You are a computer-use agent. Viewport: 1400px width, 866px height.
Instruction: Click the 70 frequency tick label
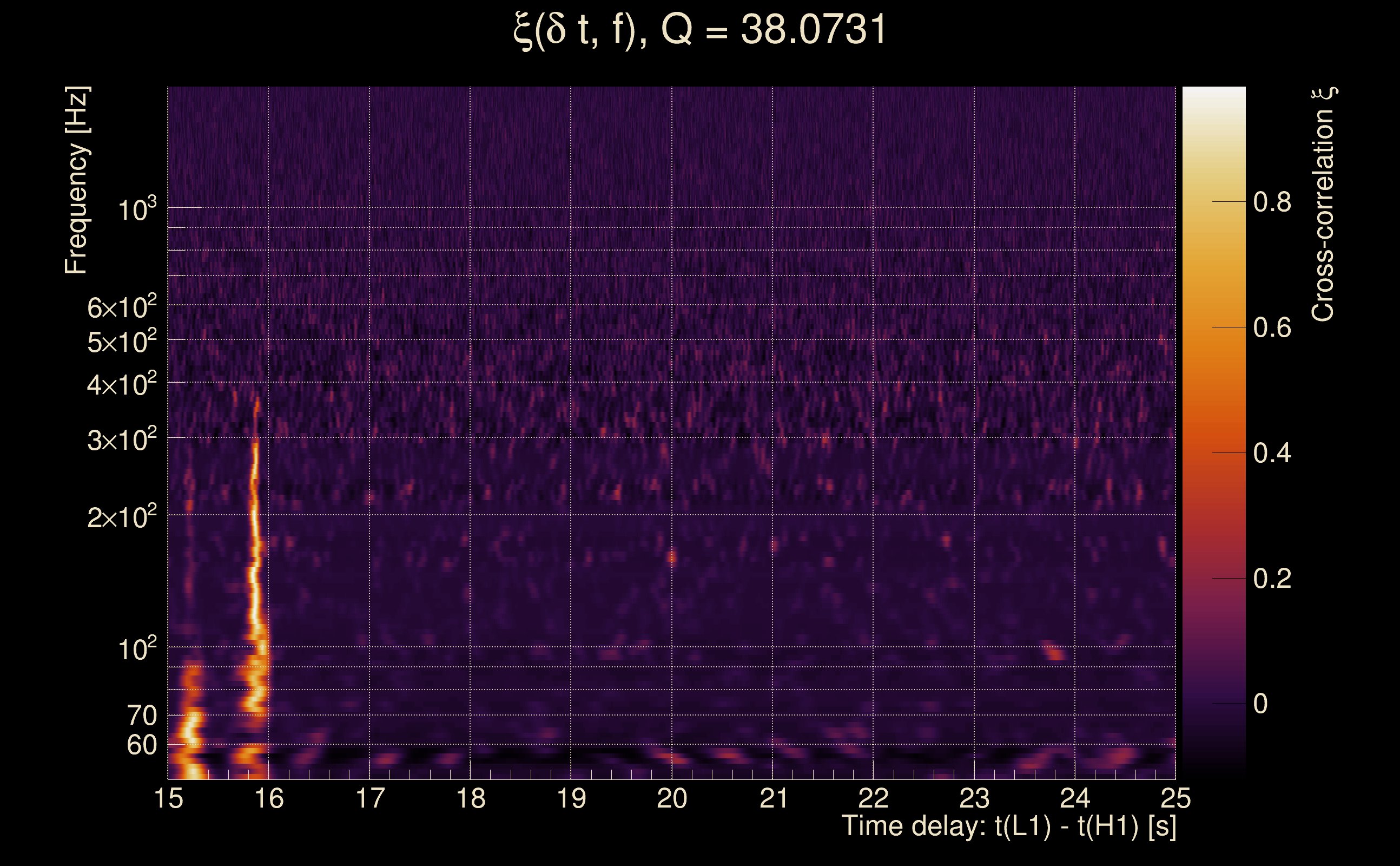[141, 716]
